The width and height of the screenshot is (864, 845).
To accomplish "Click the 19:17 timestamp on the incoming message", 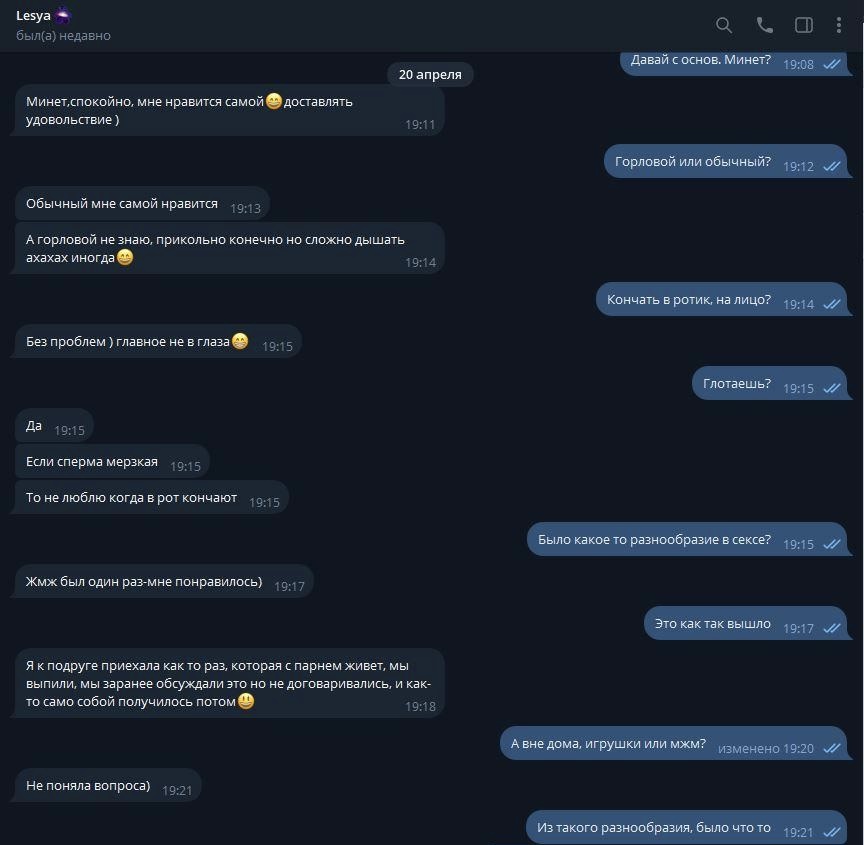I will (289, 587).
